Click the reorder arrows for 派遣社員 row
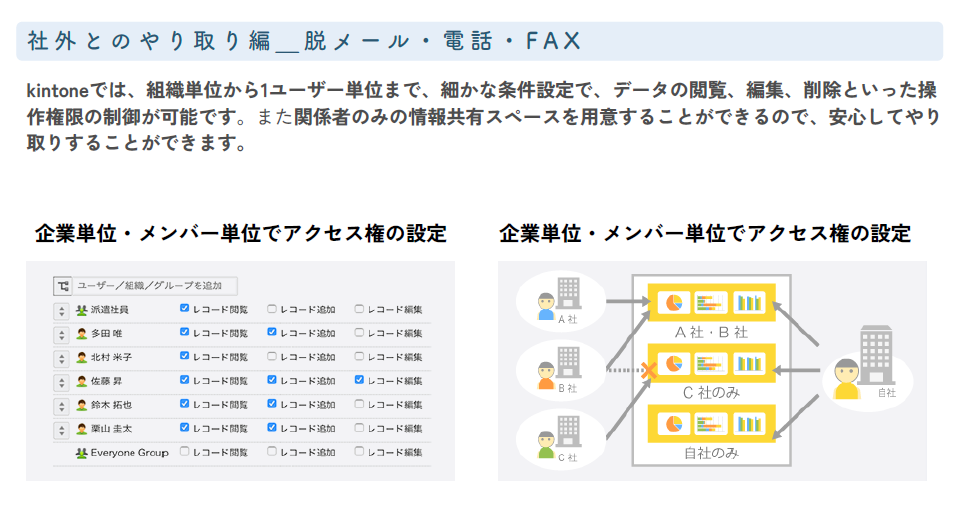Screen dimensions: 978x525 coord(61,311)
